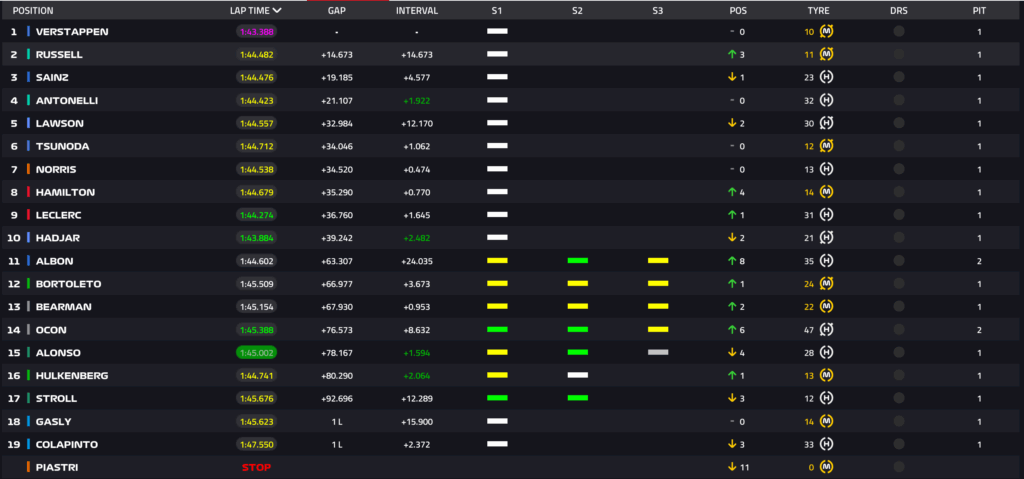This screenshot has width=1024, height=479.
Task: Click Sainz's hard tyre icon
Action: [x=827, y=77]
